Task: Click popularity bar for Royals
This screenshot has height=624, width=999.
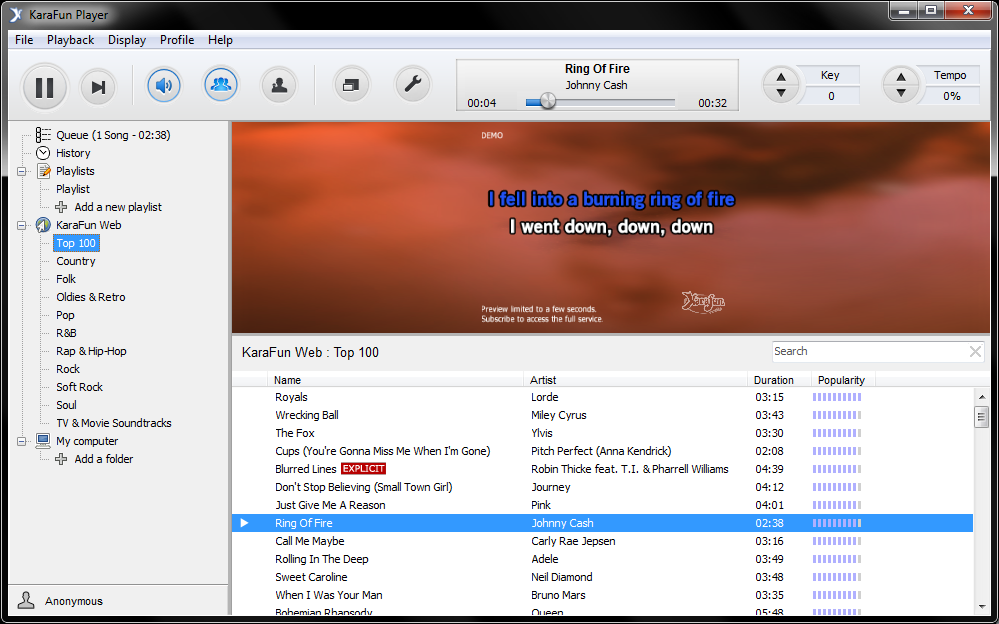Action: coord(837,397)
